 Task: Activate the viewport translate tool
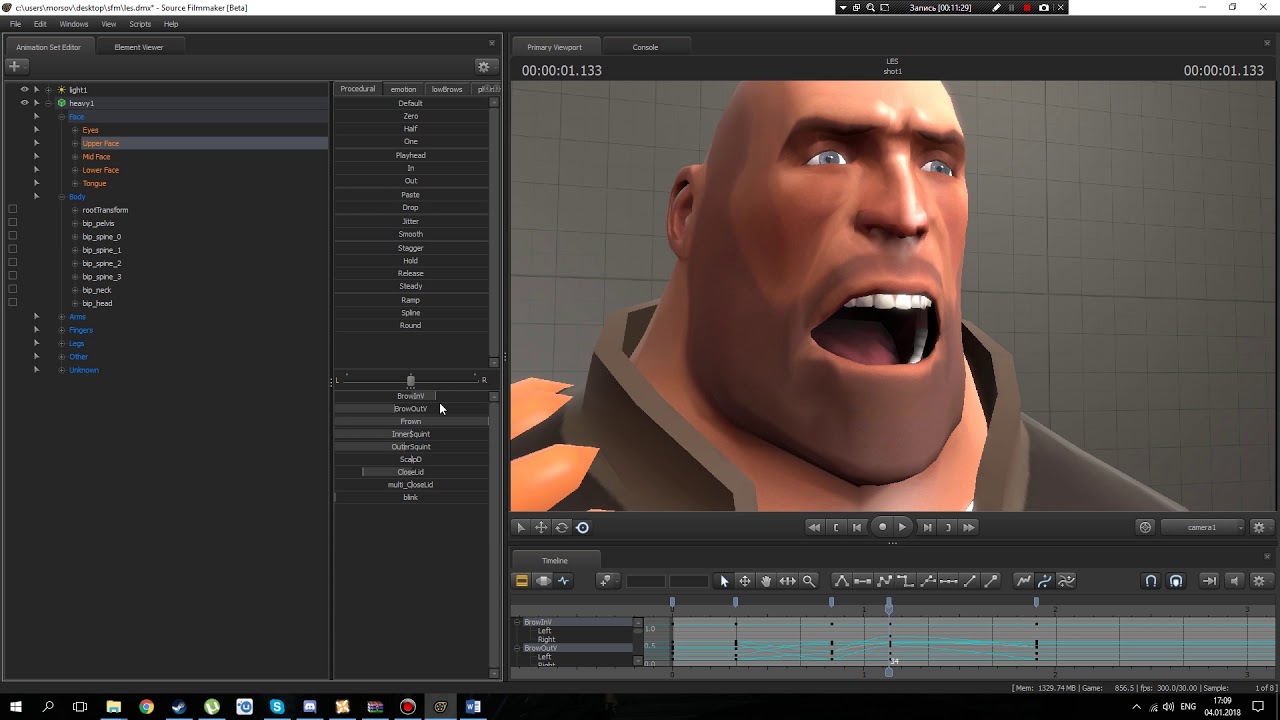click(541, 527)
